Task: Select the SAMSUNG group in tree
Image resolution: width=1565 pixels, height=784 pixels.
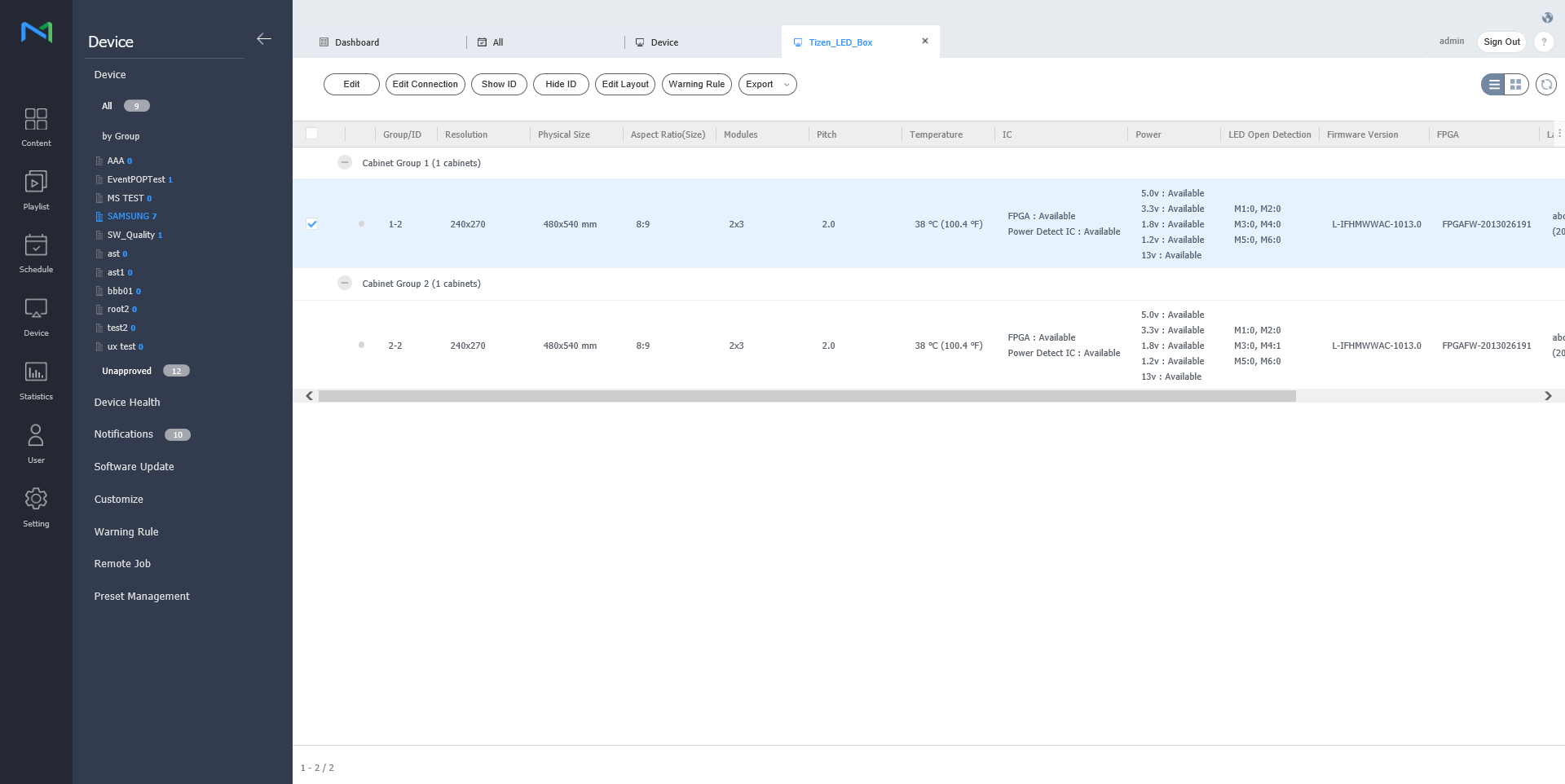Action: (128, 217)
